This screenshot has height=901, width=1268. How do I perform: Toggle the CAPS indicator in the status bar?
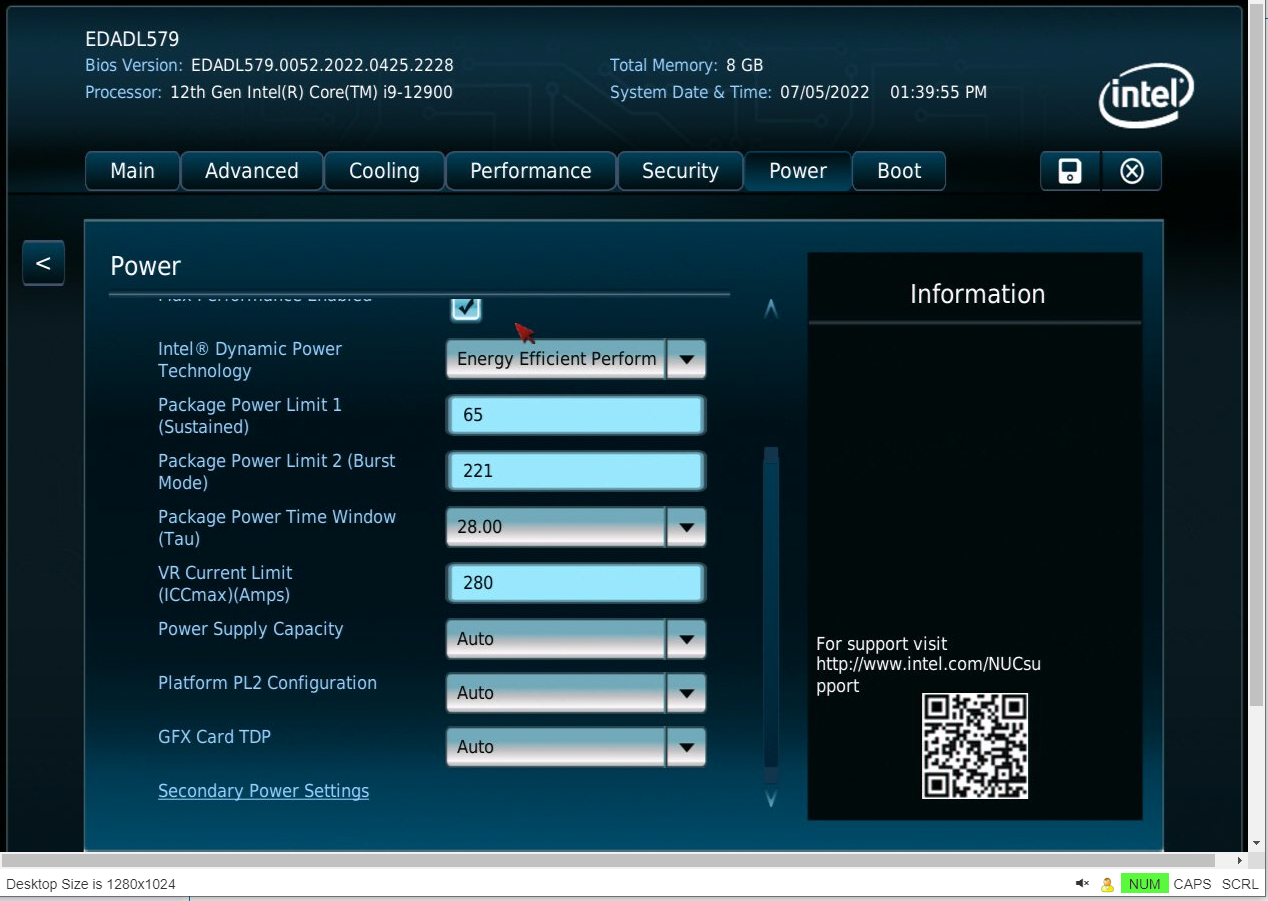pos(1192,883)
